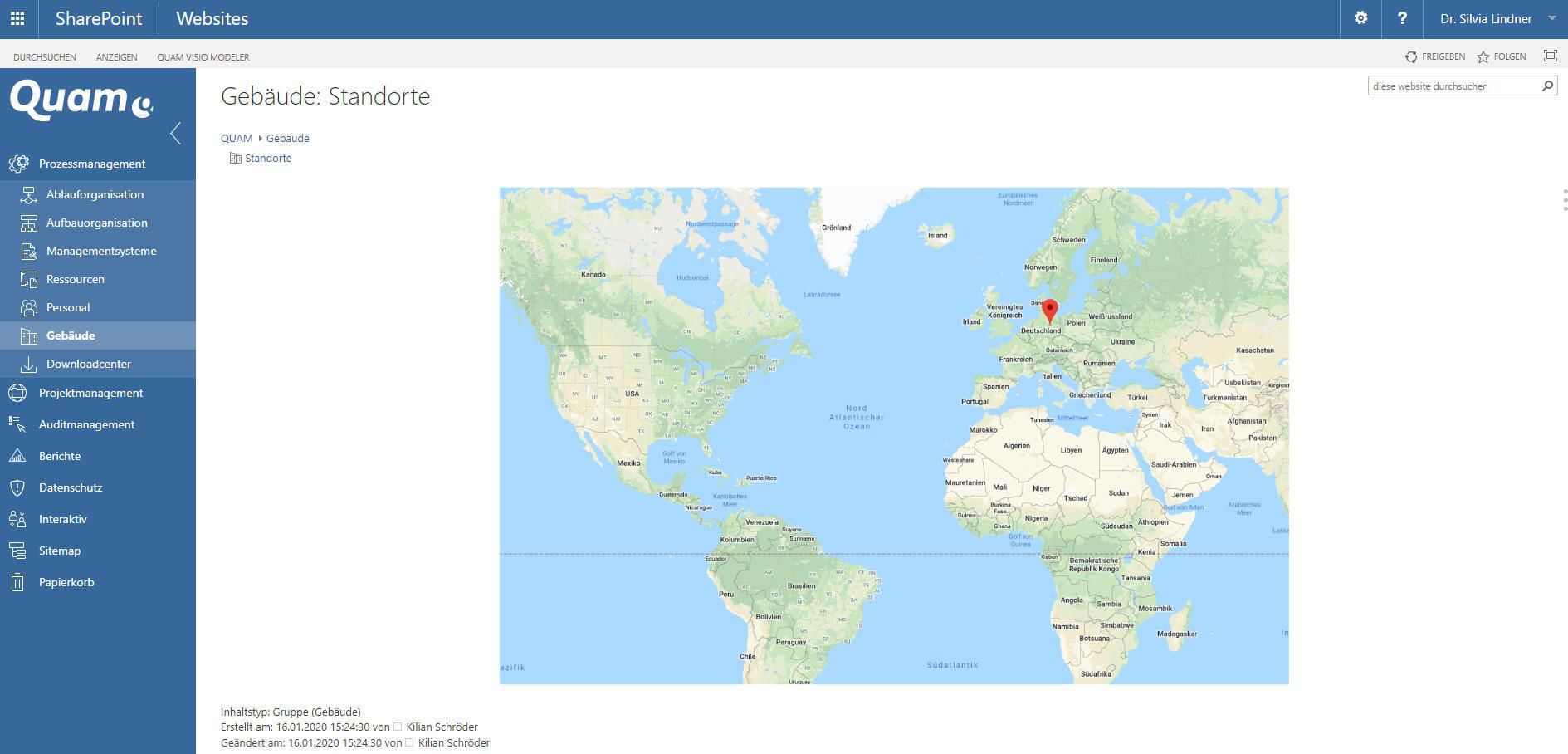Image resolution: width=1568 pixels, height=754 pixels.
Task: Click the Ablauforganisation icon
Action: (28, 194)
